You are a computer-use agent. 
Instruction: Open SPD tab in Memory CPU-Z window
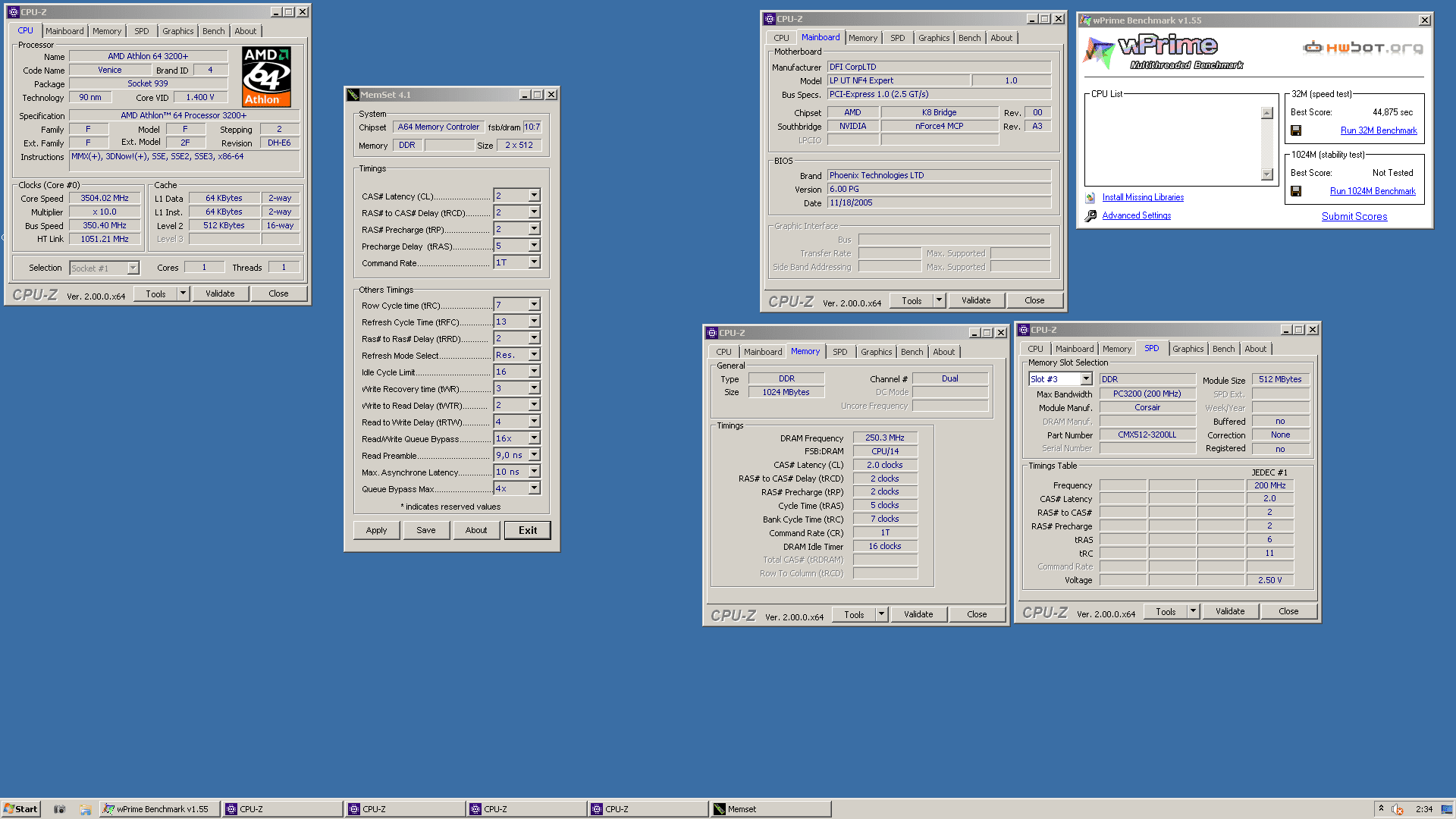(839, 352)
